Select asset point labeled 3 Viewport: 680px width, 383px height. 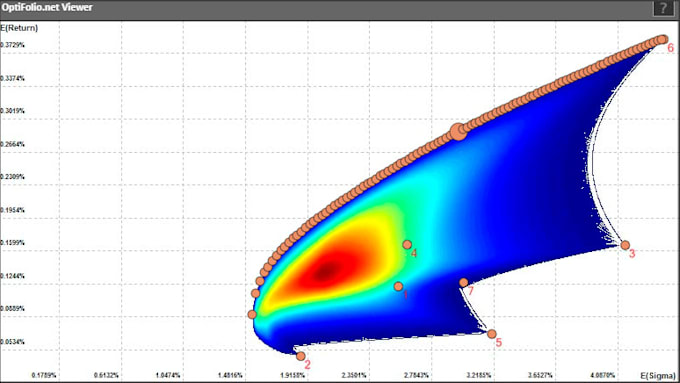coord(625,245)
